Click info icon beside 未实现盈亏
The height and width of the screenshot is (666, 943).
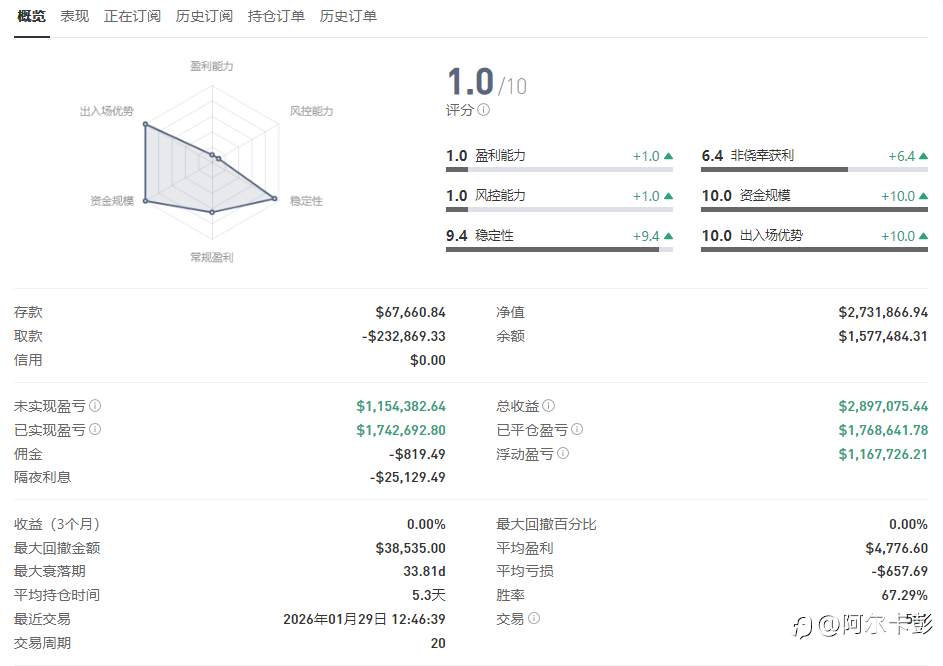(x=95, y=406)
